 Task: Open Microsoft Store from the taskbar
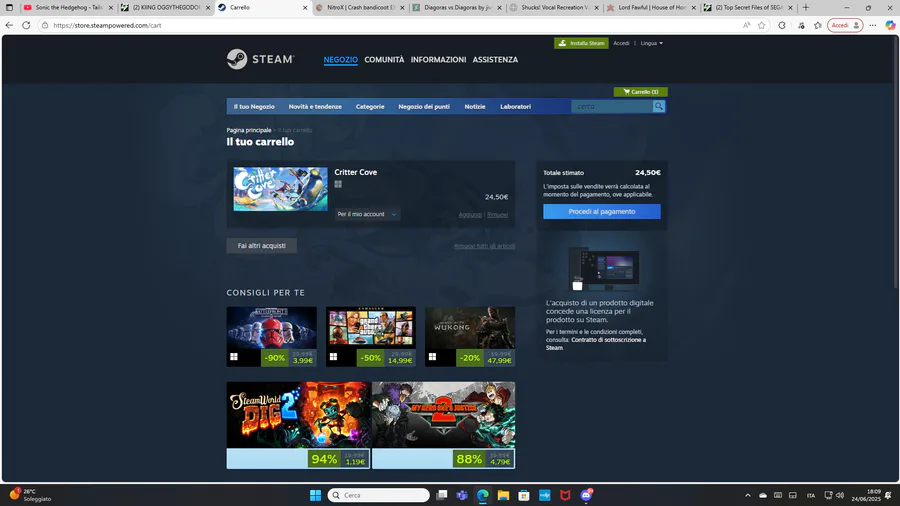tap(523, 495)
